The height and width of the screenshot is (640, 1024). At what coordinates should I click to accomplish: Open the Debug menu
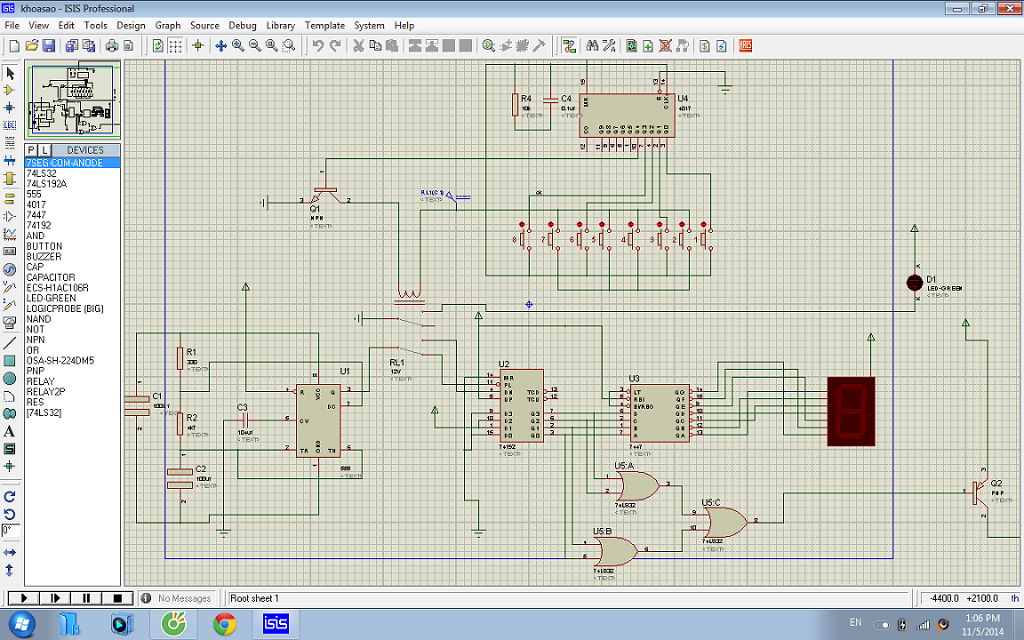tap(242, 25)
